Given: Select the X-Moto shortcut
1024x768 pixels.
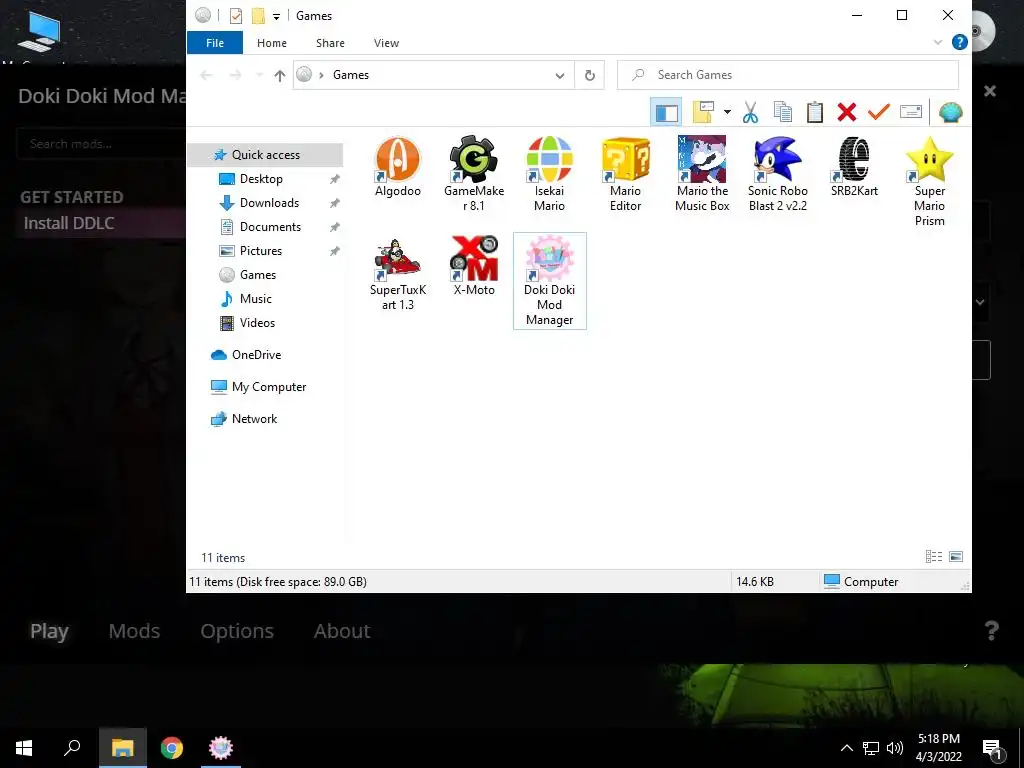Looking at the screenshot, I should pyautogui.click(x=473, y=266).
